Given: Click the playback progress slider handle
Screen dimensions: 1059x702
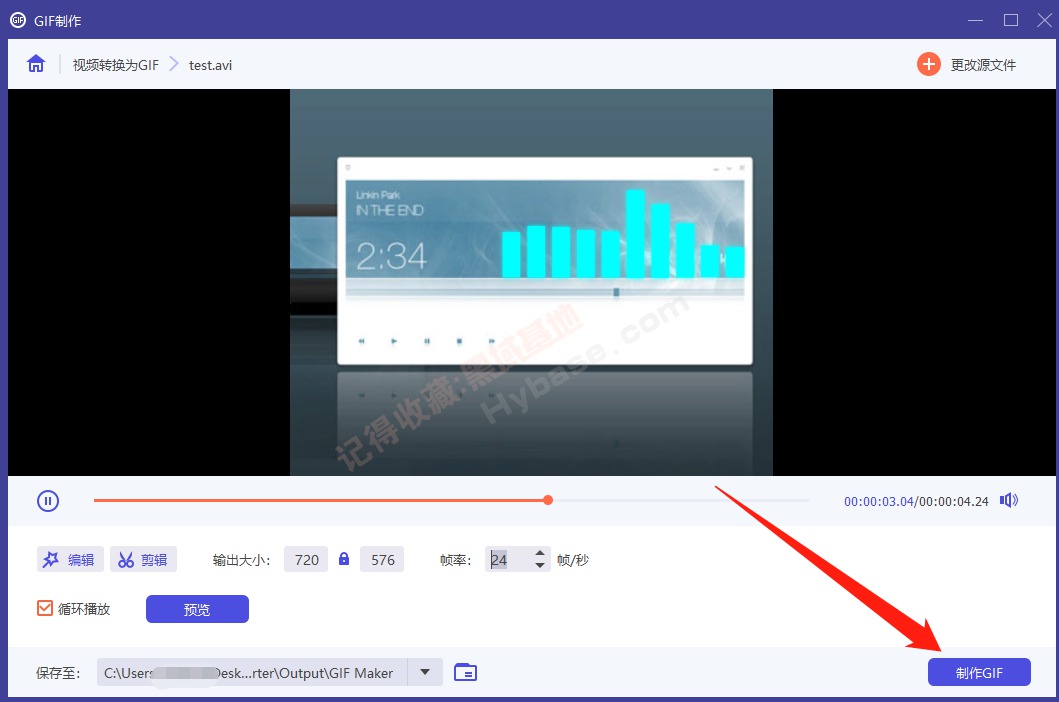Looking at the screenshot, I should point(548,500).
